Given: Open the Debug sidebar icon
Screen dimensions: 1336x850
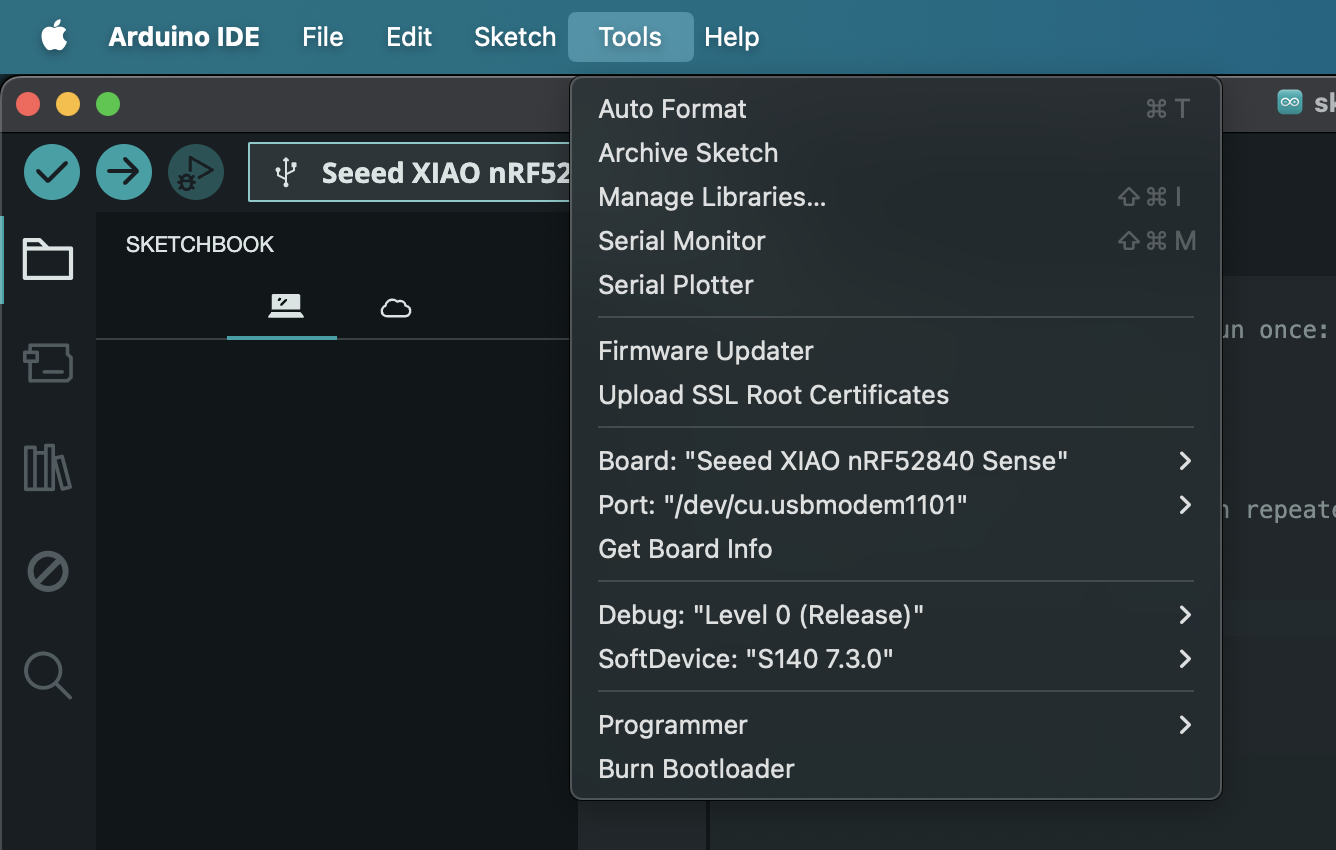Looking at the screenshot, I should 48,572.
